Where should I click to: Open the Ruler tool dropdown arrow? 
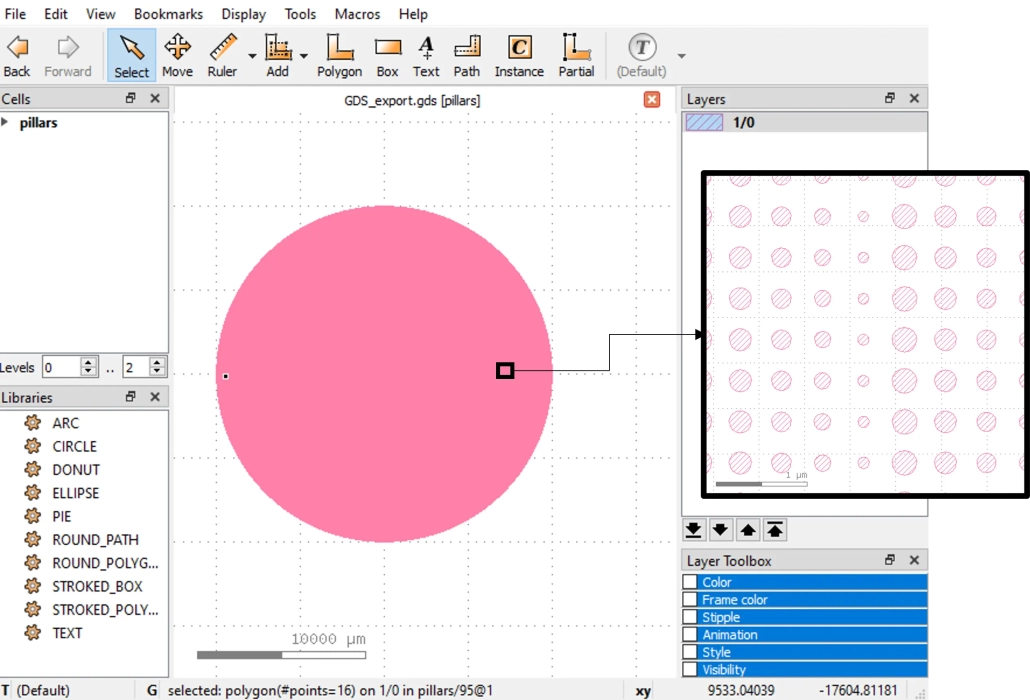[252, 56]
